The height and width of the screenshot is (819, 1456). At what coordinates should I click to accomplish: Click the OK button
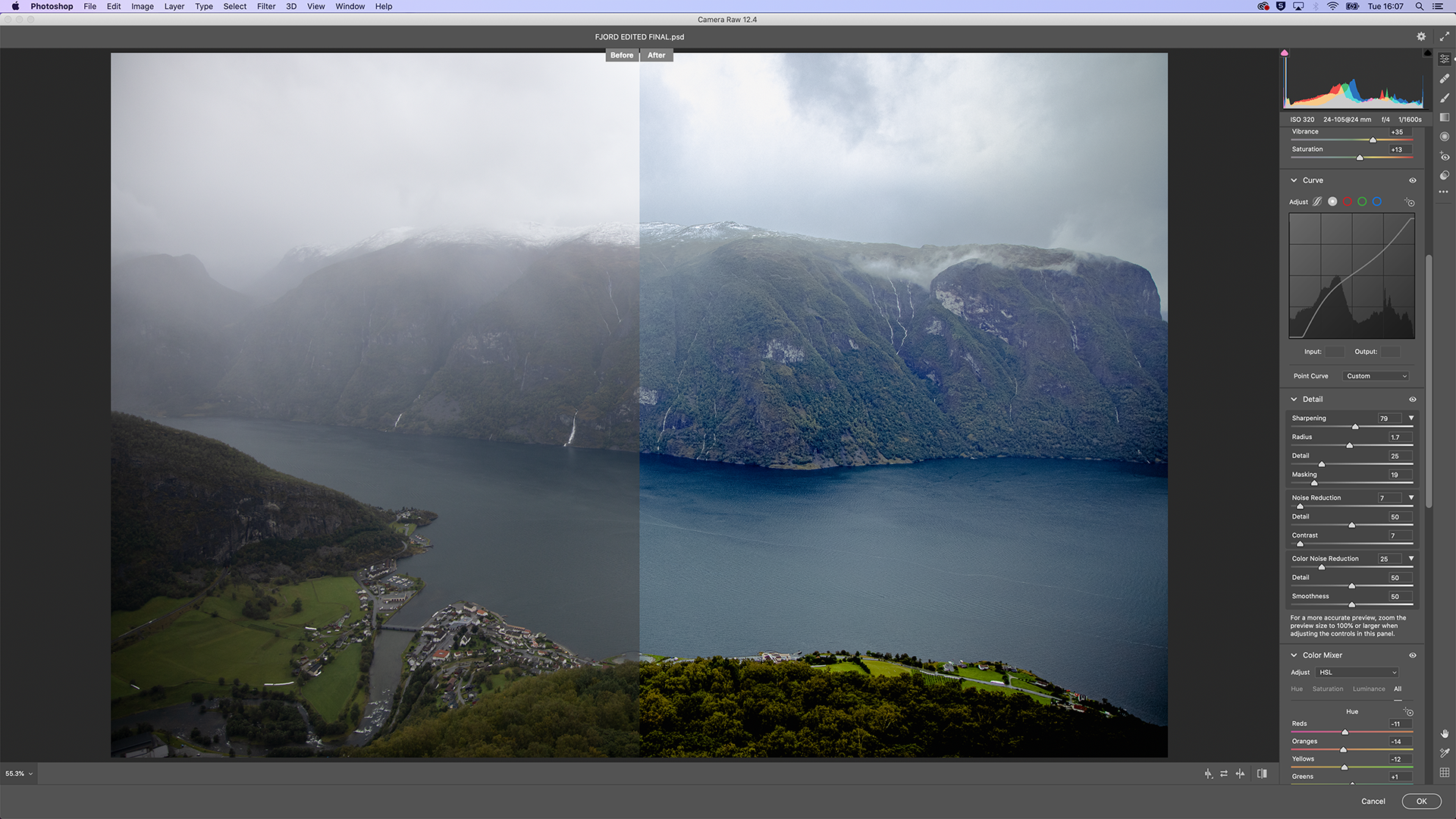tap(1421, 802)
